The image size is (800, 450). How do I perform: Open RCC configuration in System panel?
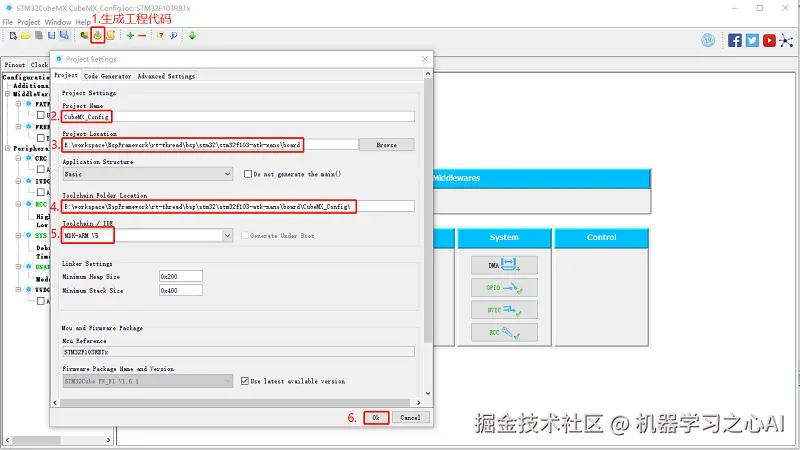pyautogui.click(x=504, y=332)
